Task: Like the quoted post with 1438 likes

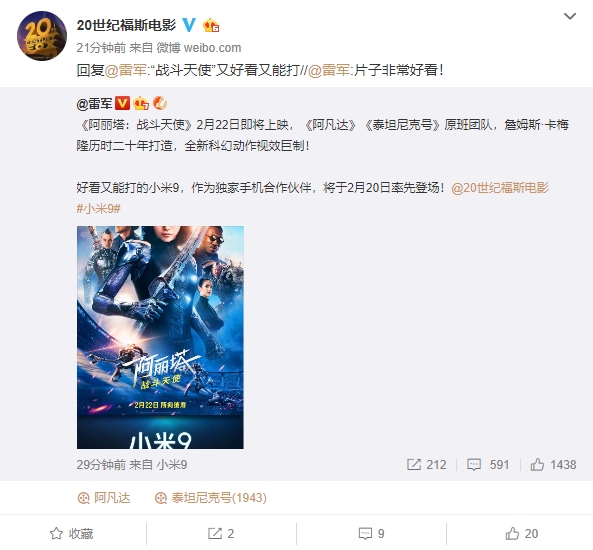Action: click(x=553, y=465)
